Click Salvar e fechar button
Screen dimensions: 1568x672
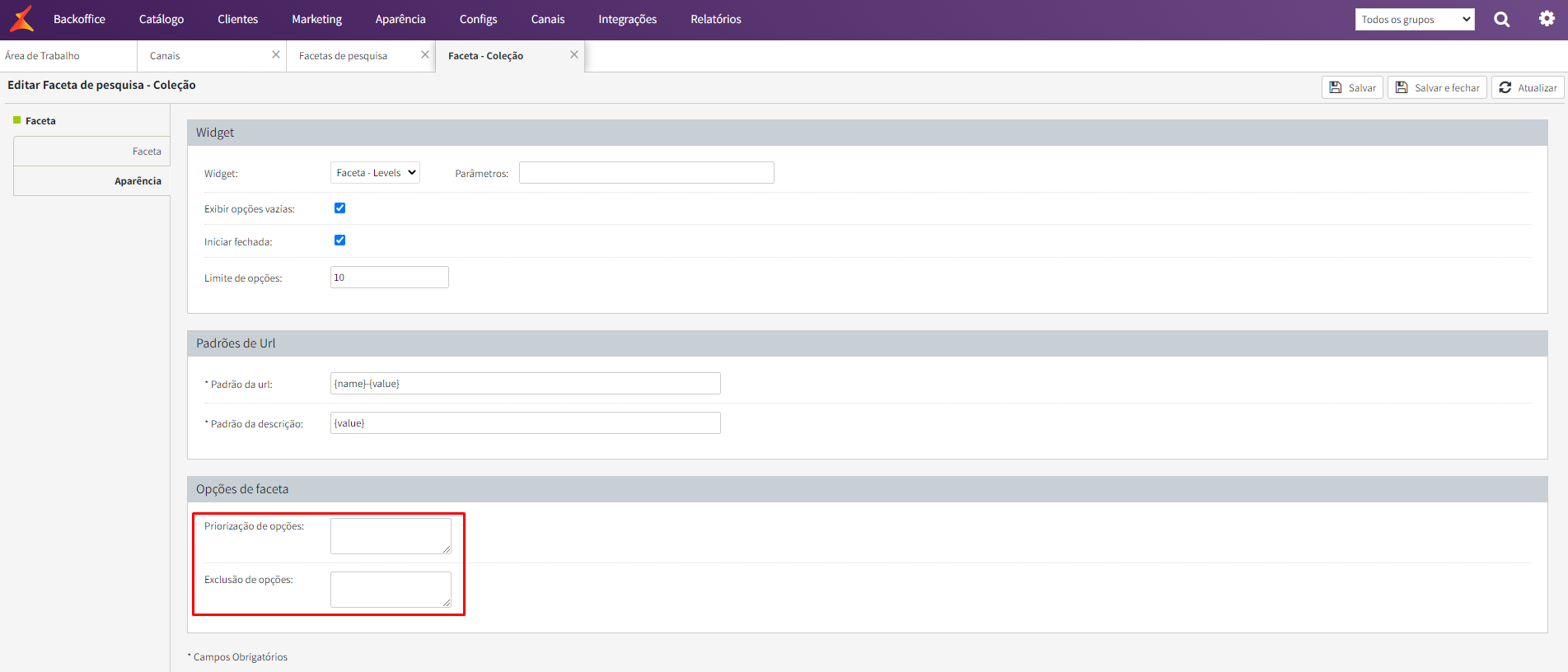(x=1437, y=87)
